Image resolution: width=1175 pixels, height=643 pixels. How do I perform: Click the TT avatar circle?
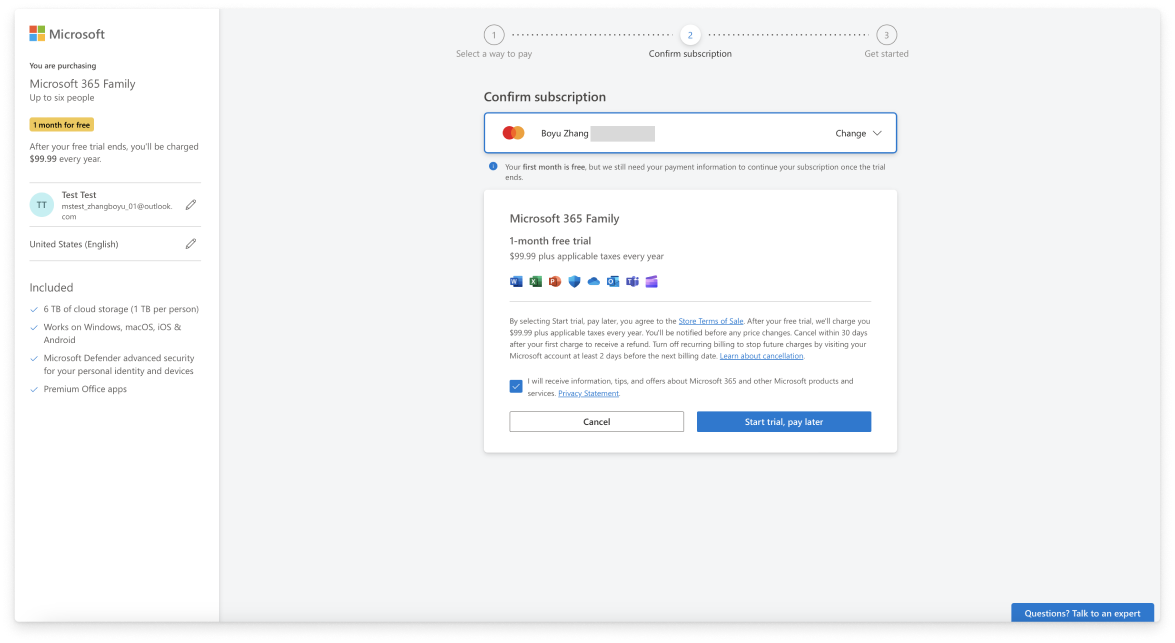click(x=42, y=205)
